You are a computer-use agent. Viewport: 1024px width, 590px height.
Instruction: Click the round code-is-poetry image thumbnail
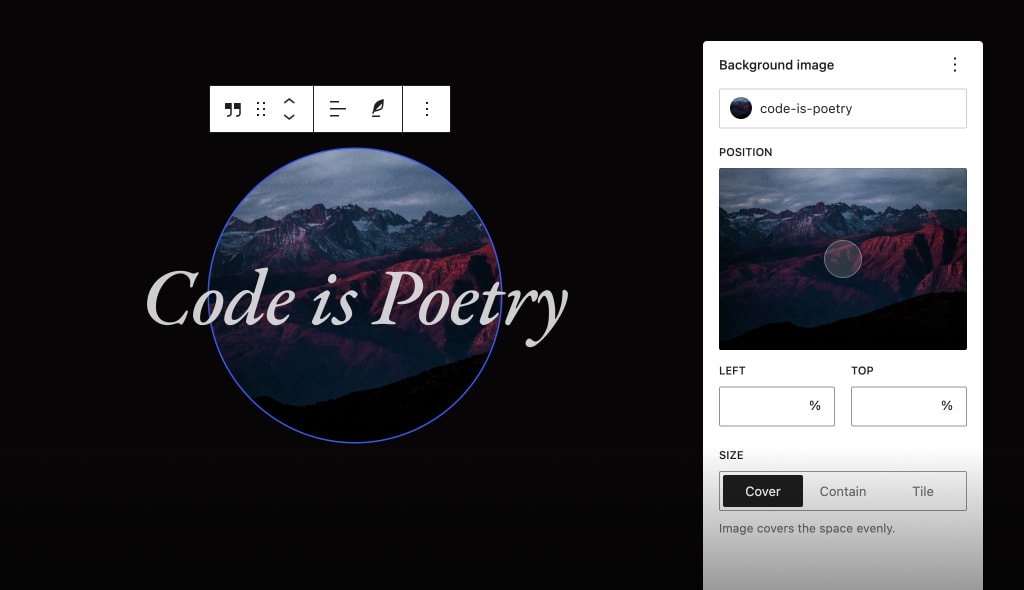[x=741, y=107]
